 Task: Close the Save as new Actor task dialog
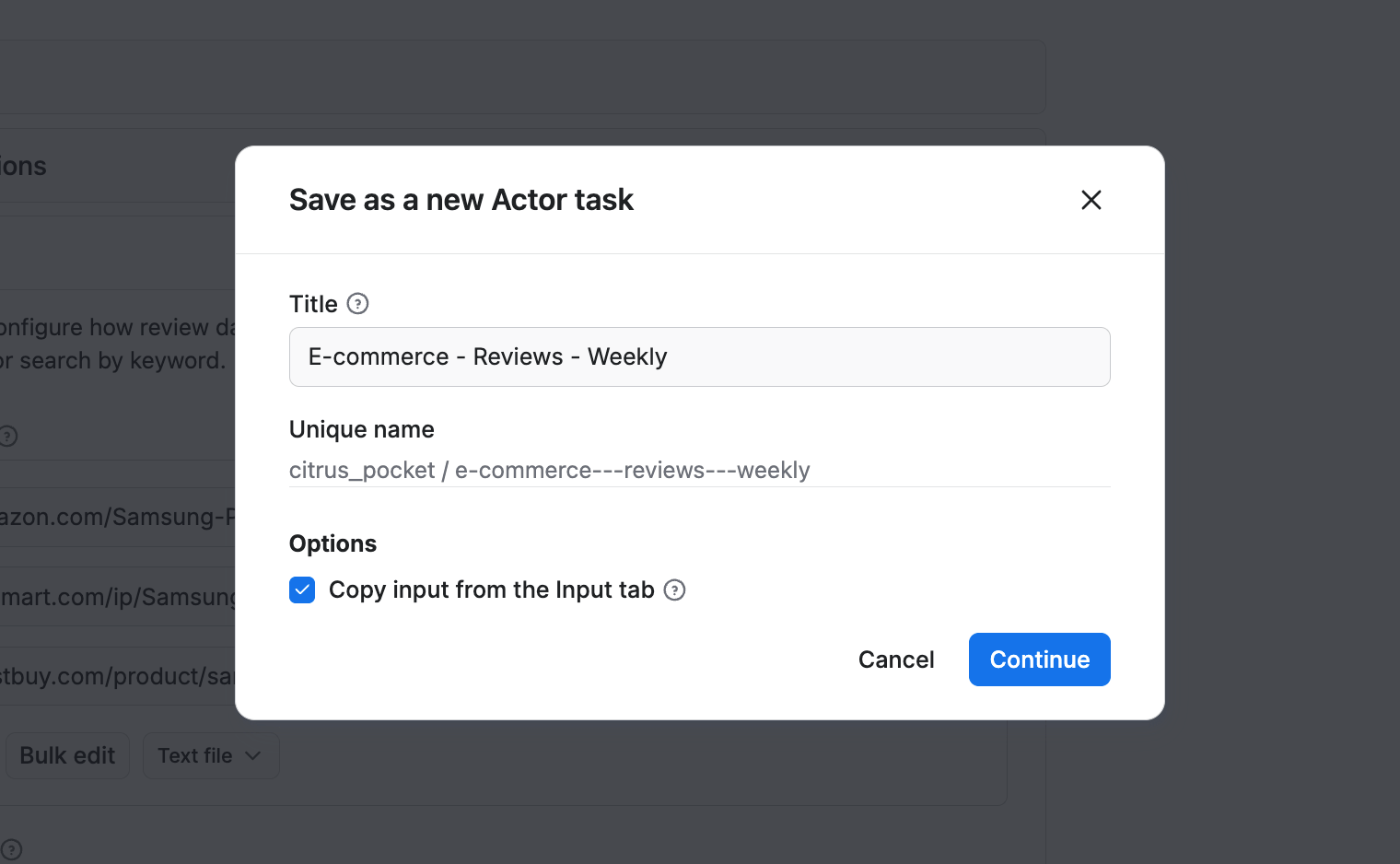(1091, 200)
